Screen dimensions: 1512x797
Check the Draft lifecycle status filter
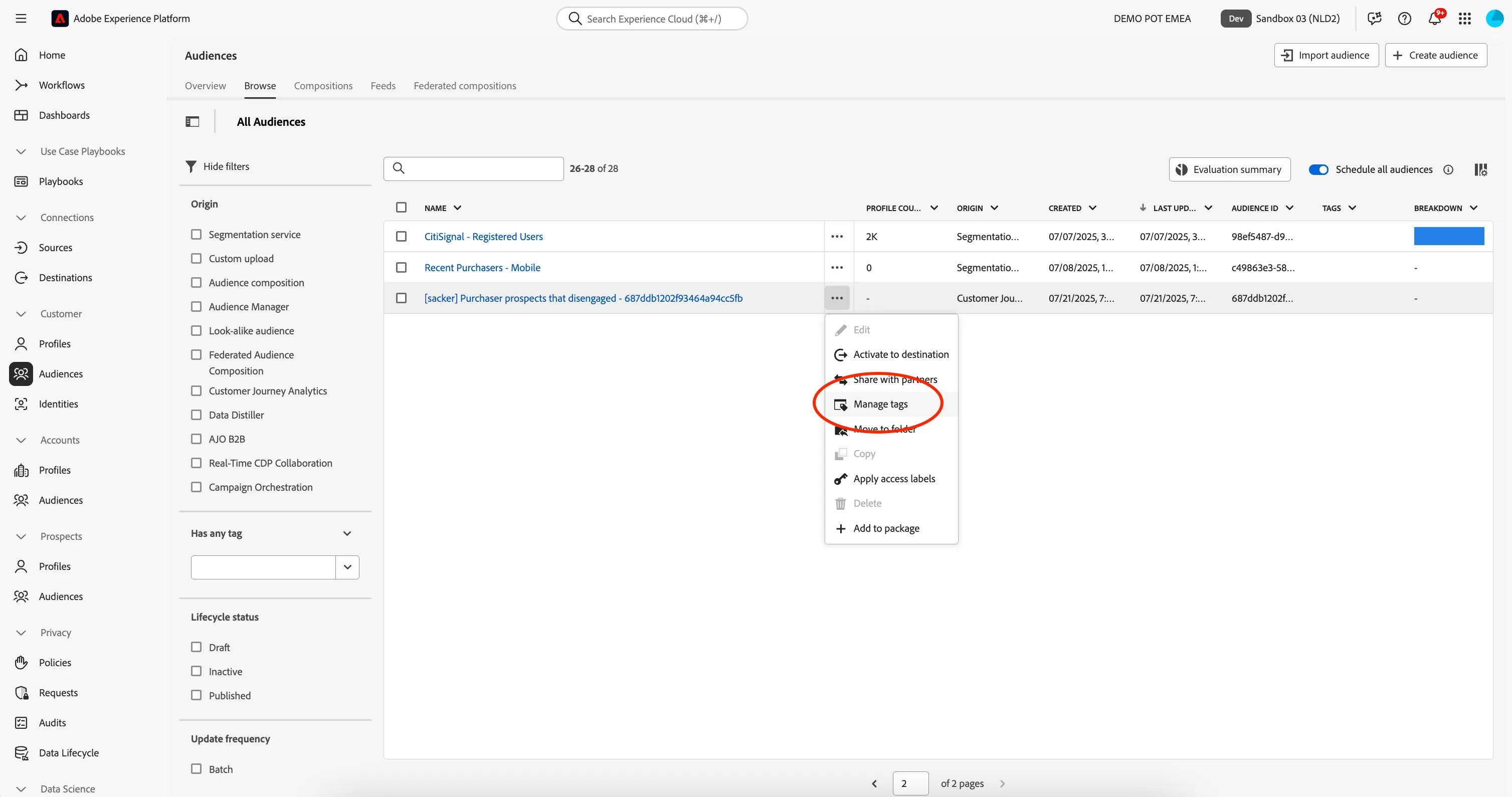click(196, 647)
